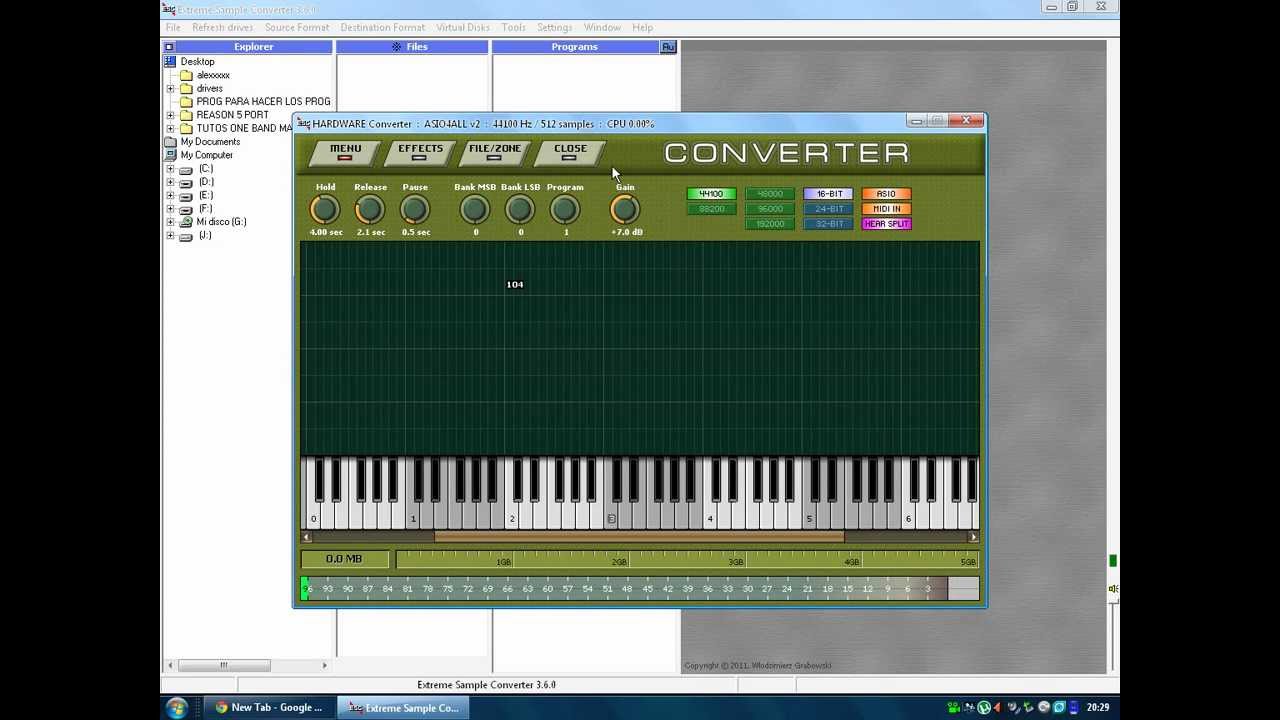Screen dimensions: 1280x720
Task: Expand the (F:) drive node
Action: point(170,209)
